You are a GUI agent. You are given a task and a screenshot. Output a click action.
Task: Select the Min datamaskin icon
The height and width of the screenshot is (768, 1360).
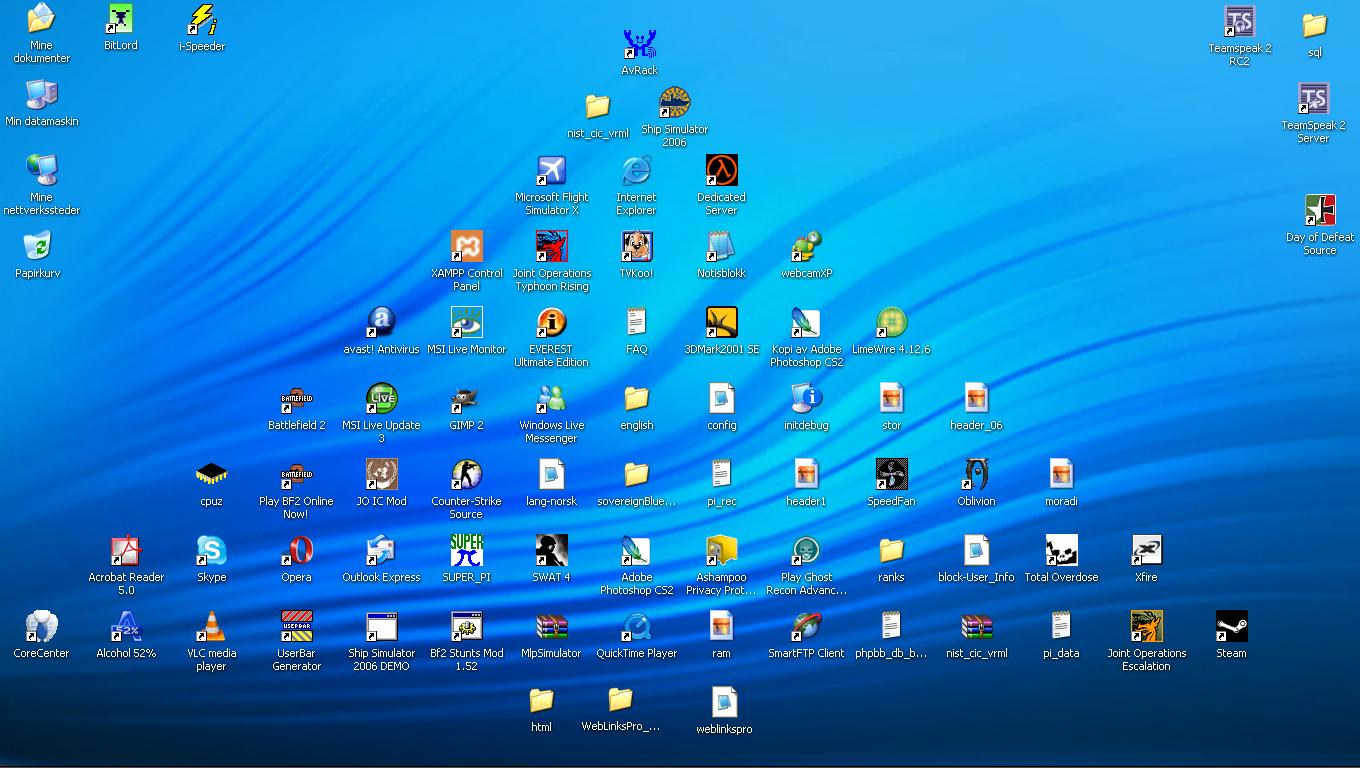click(x=41, y=95)
